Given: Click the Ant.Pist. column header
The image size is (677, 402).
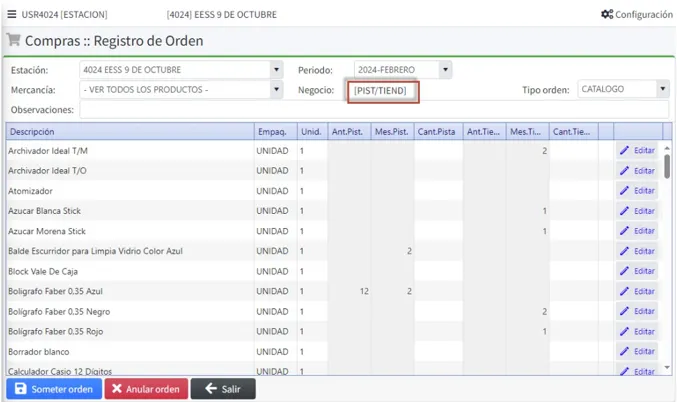Looking at the screenshot, I should [x=349, y=132].
